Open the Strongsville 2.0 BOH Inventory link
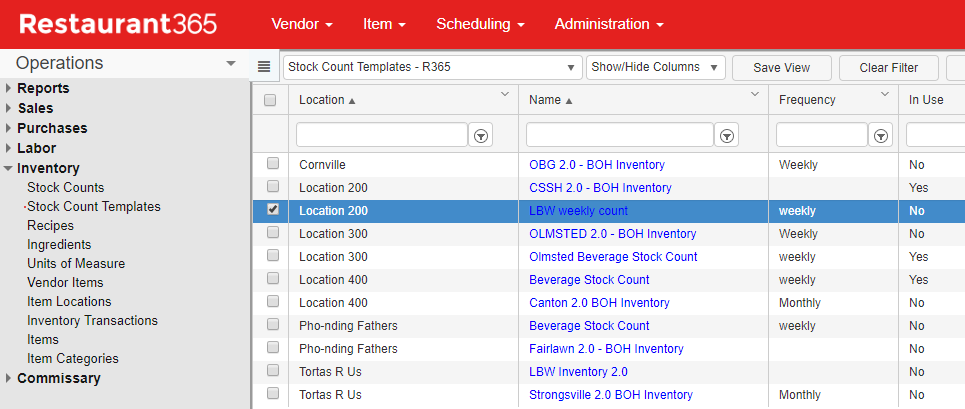 tap(611, 395)
